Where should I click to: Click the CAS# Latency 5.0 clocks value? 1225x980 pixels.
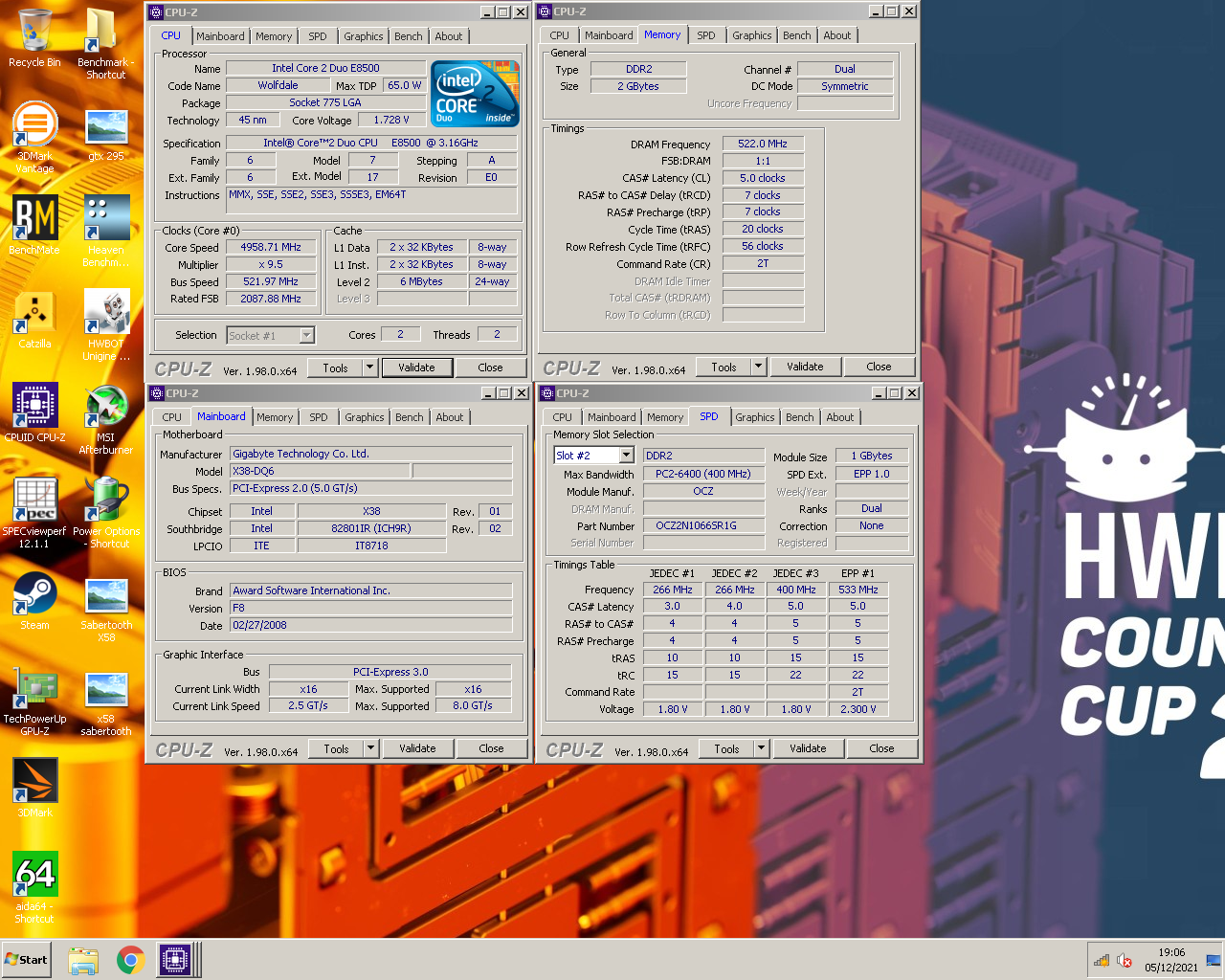coord(764,178)
